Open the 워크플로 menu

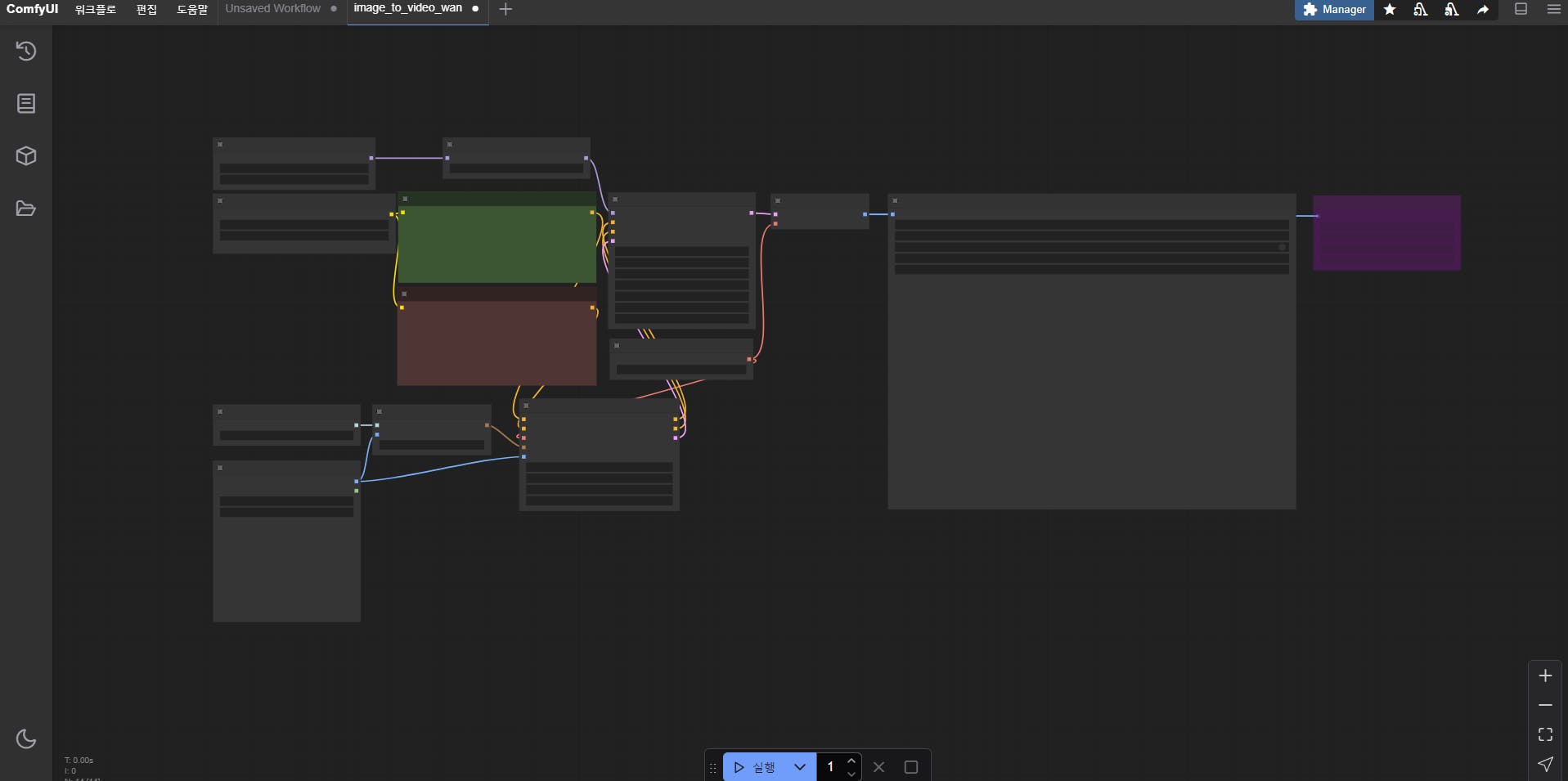click(x=95, y=10)
